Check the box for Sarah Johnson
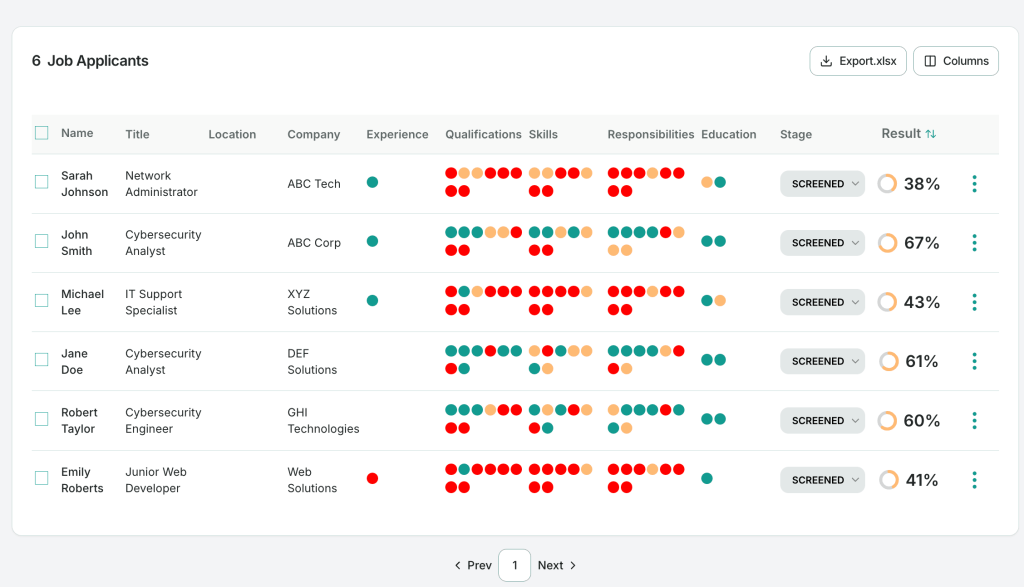Screen dimensions: 1024x587 click(41, 182)
